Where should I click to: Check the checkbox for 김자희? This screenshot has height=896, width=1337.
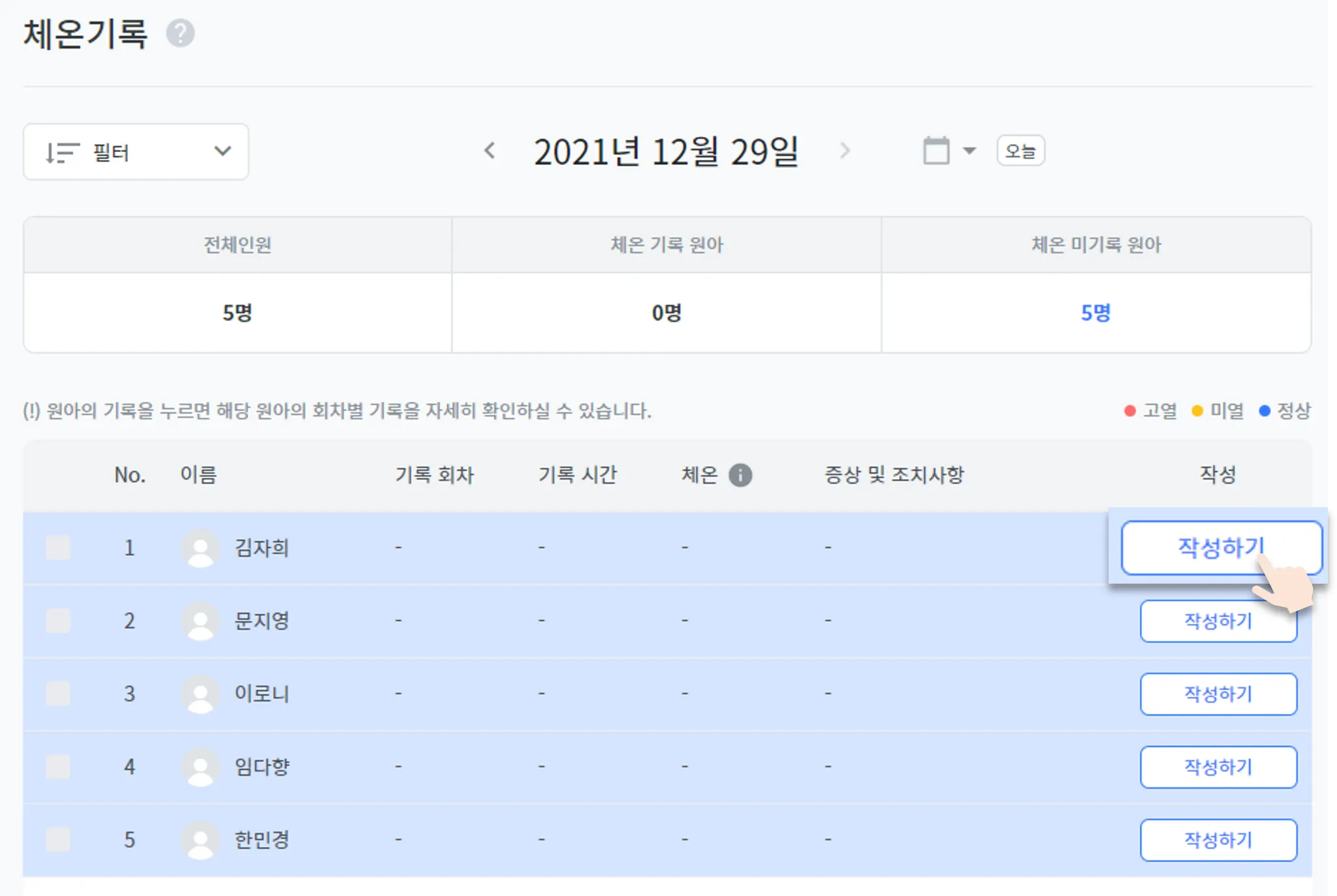click(x=58, y=548)
